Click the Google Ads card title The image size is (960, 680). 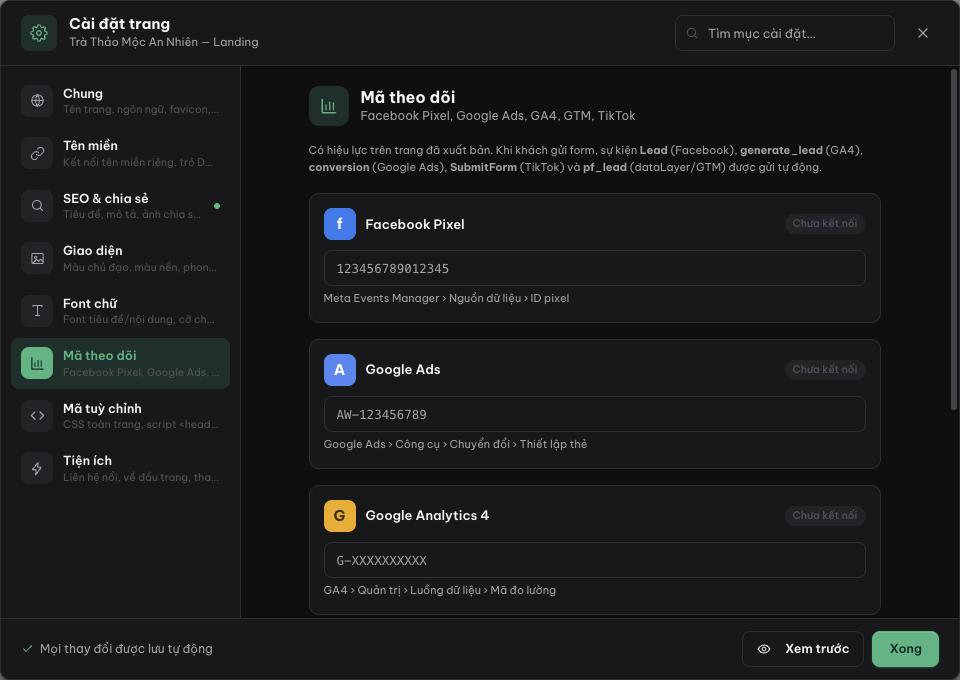click(x=403, y=370)
